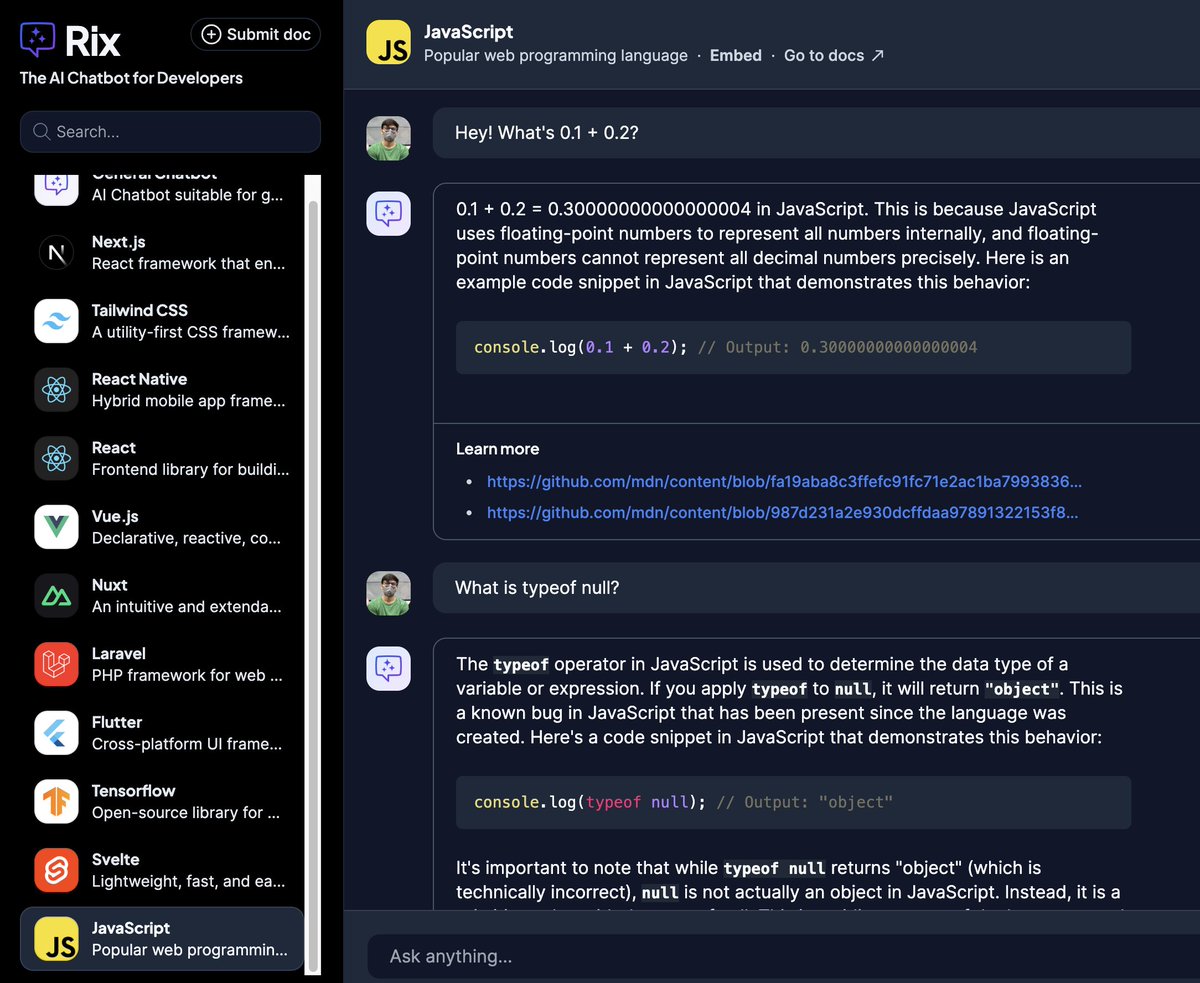The width and height of the screenshot is (1200, 983).
Task: Click the 'Learn more' heading
Action: click(497, 449)
